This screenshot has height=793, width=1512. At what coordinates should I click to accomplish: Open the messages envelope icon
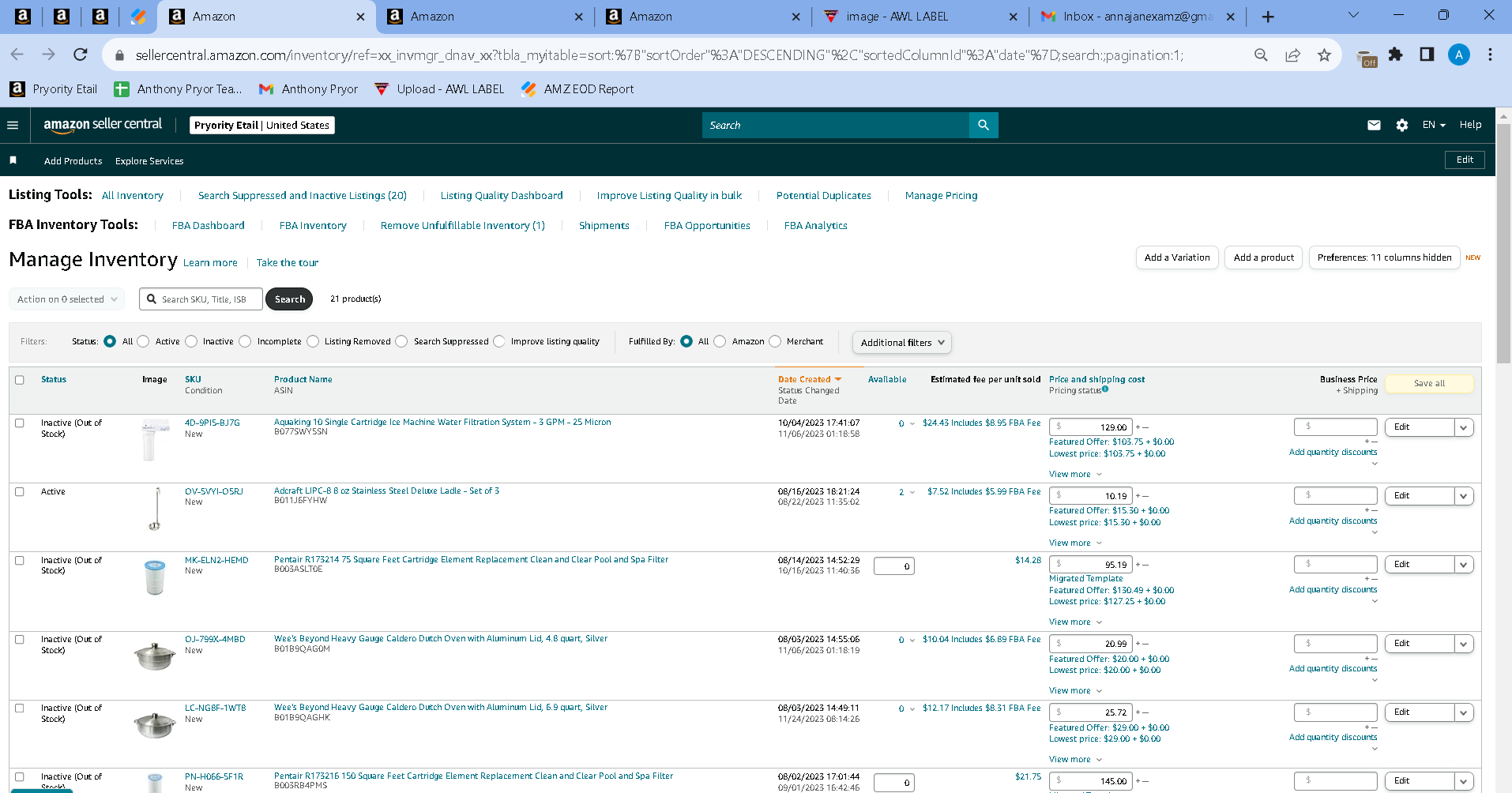click(x=1375, y=125)
